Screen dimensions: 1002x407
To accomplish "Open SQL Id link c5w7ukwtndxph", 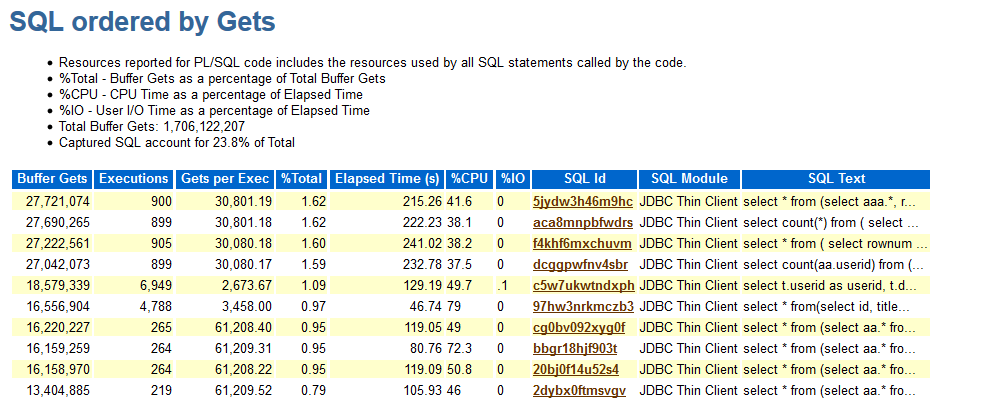I will point(584,285).
